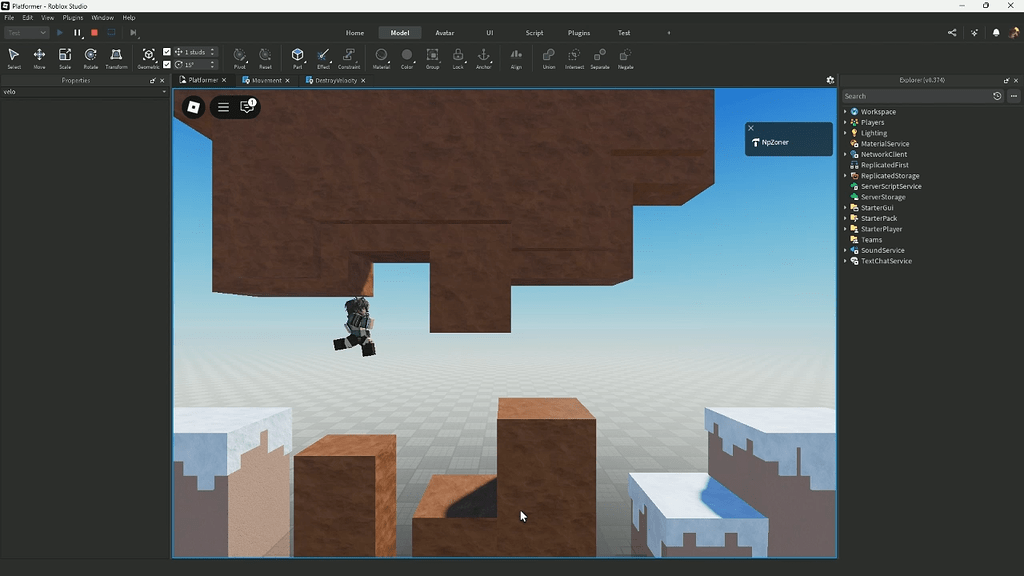
Task: Click the Union solid modeling icon
Action: click(548, 57)
